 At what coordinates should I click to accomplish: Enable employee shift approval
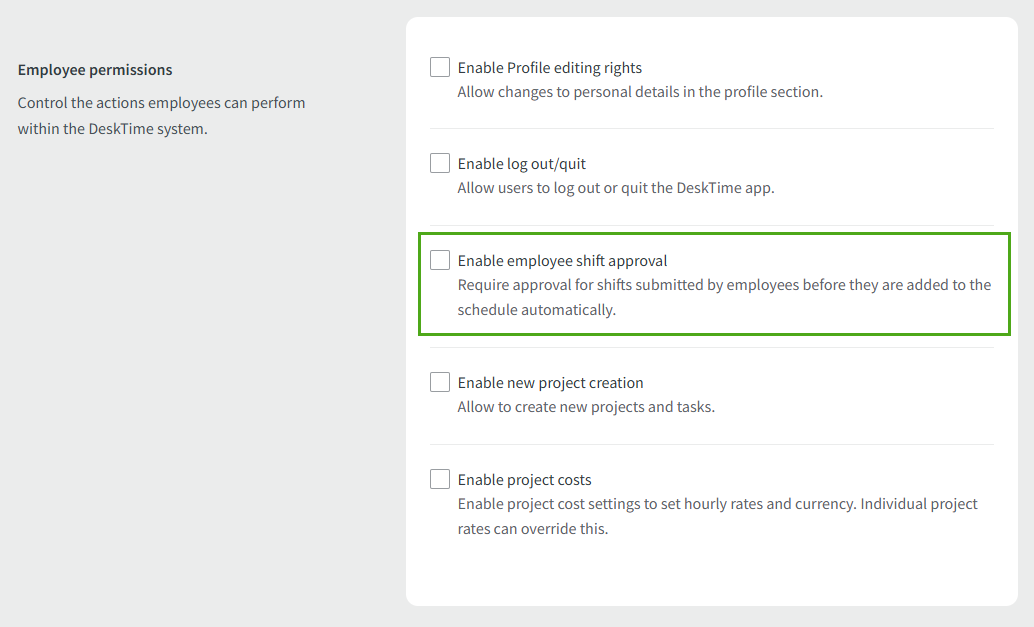pos(440,259)
